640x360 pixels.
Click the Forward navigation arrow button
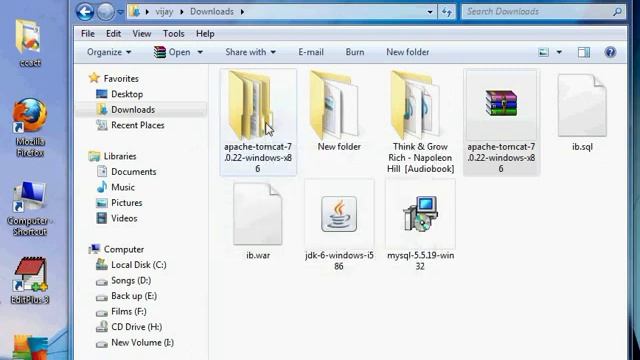106,12
